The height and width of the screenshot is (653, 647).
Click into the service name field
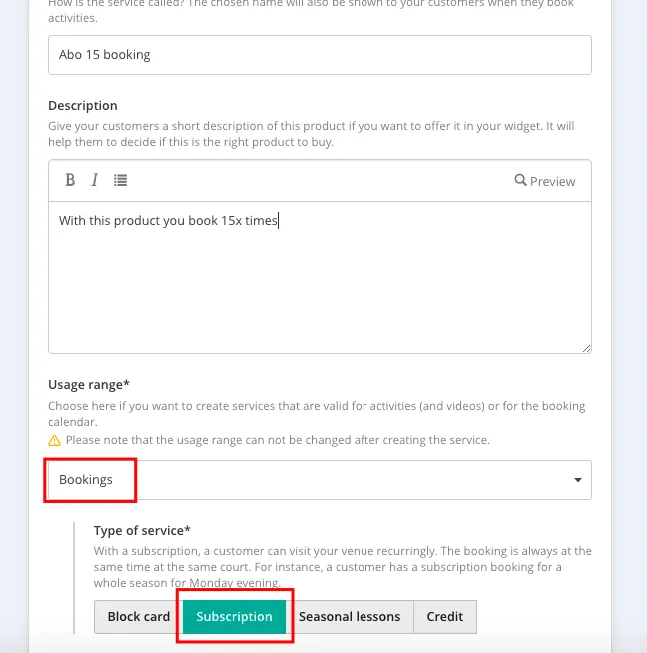(320, 55)
